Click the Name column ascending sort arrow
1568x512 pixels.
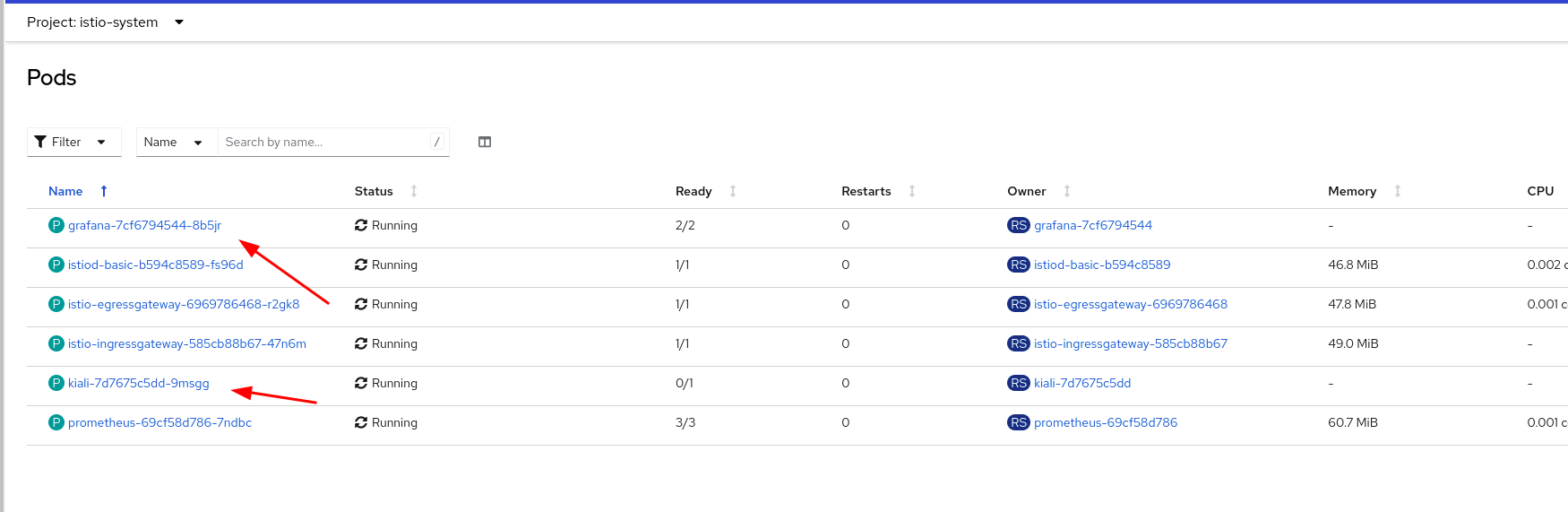[104, 191]
